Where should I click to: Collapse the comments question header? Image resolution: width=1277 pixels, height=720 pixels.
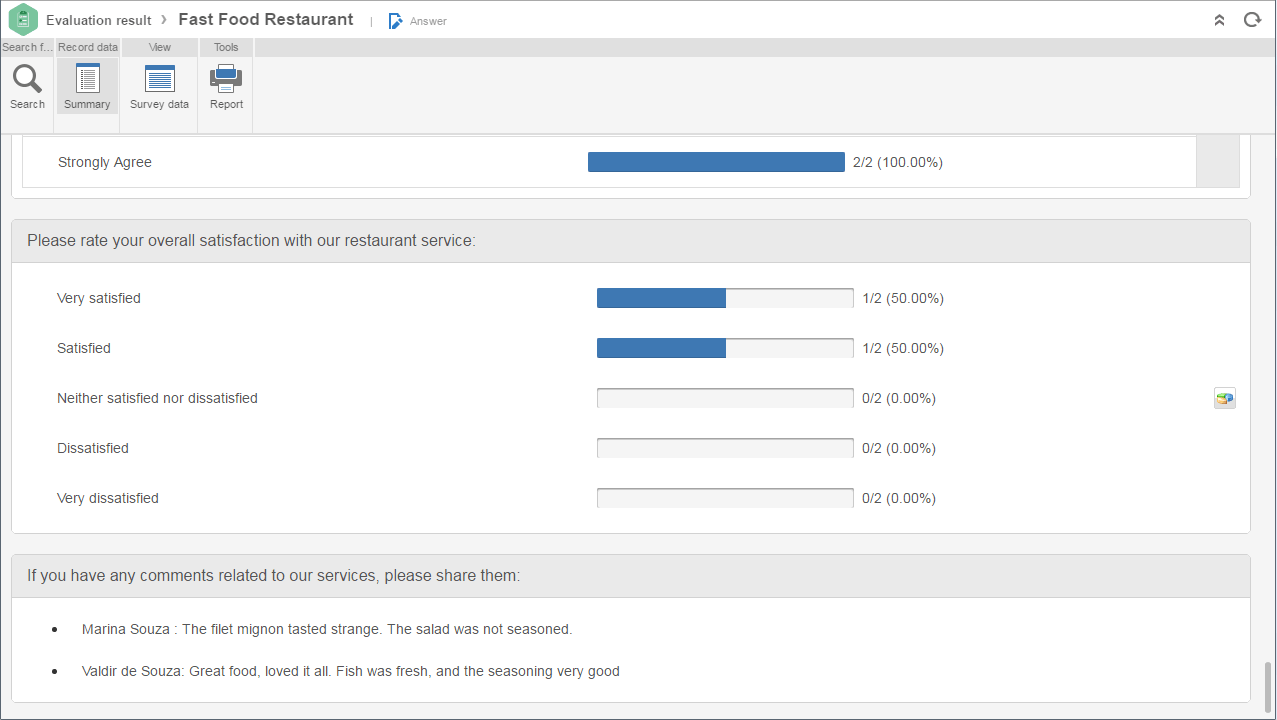point(631,576)
